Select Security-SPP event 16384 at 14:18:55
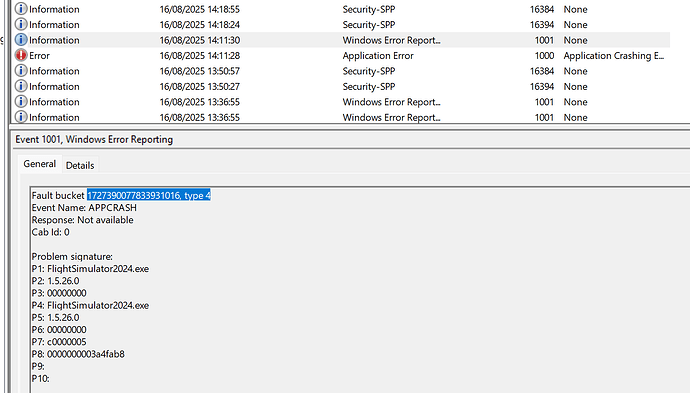The height and width of the screenshot is (393, 690). point(341,9)
